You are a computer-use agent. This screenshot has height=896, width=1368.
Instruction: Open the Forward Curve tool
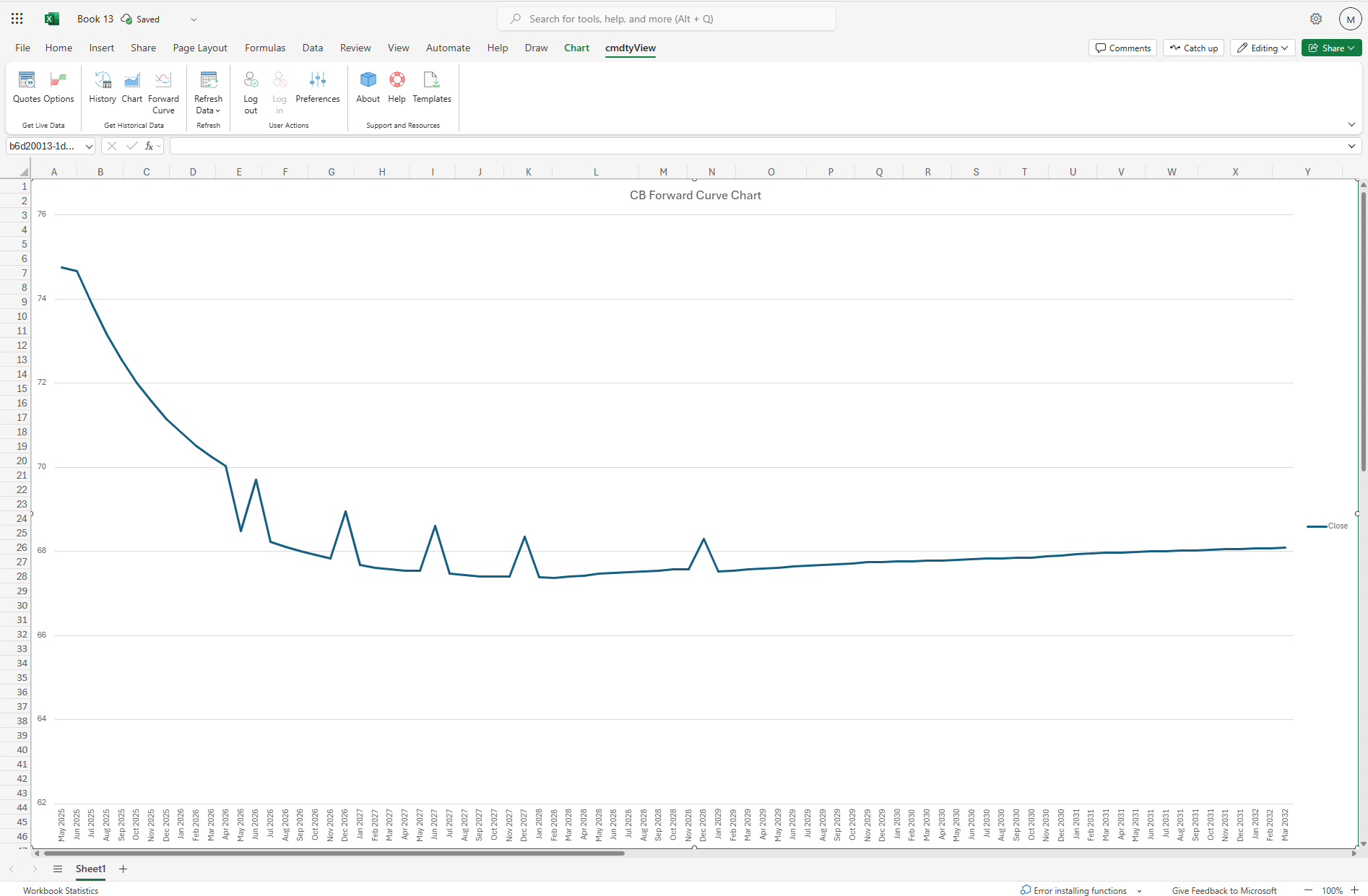(163, 92)
